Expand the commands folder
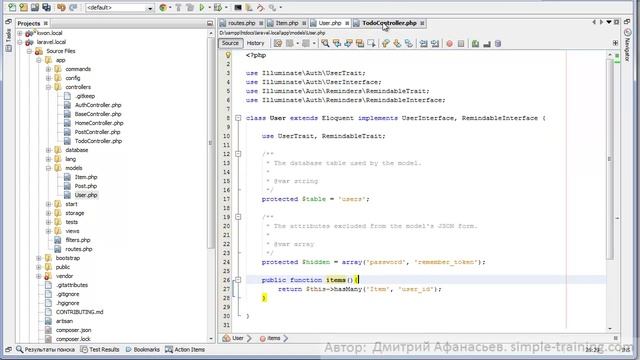 pos(49,69)
